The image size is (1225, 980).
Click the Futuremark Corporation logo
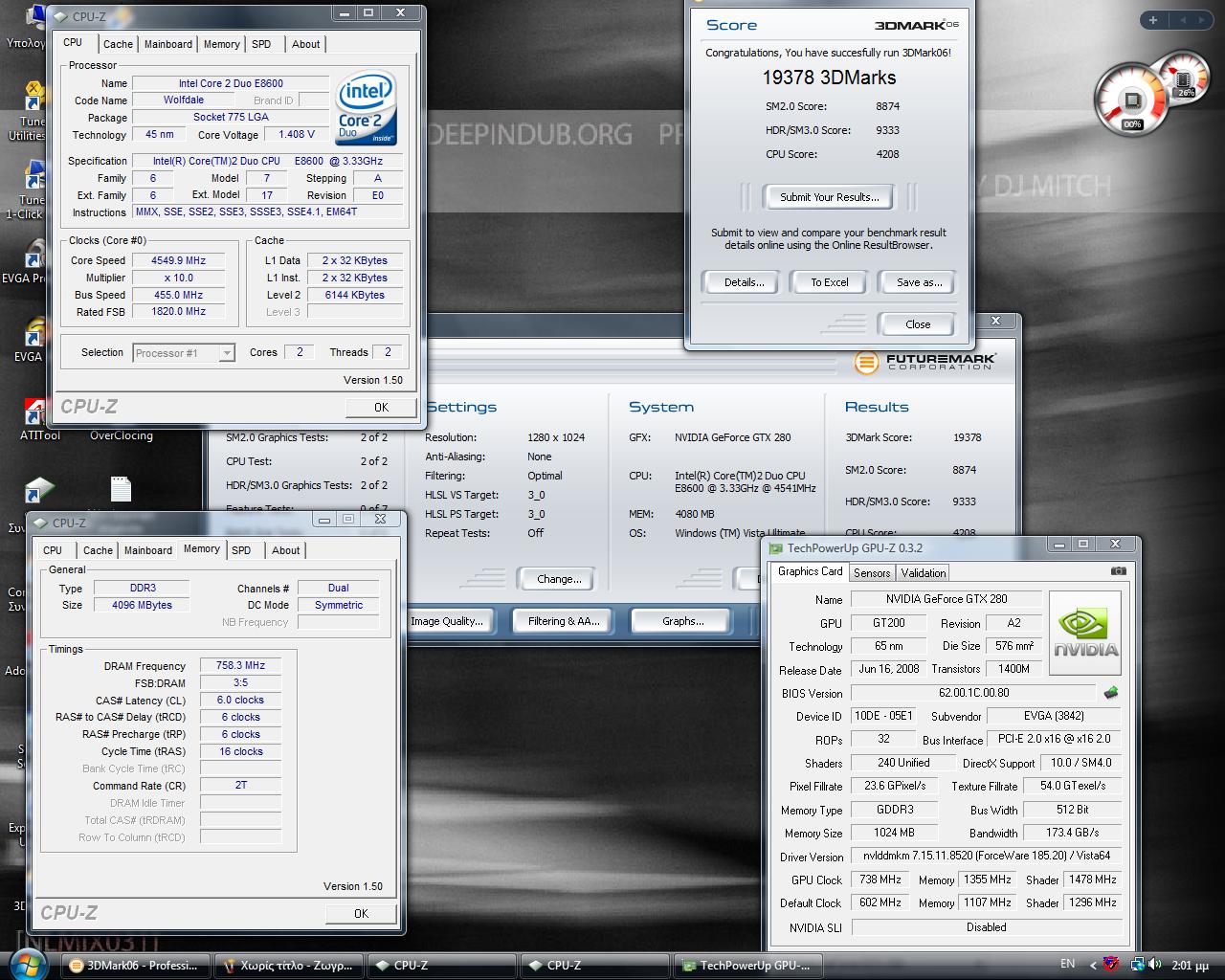point(925,362)
